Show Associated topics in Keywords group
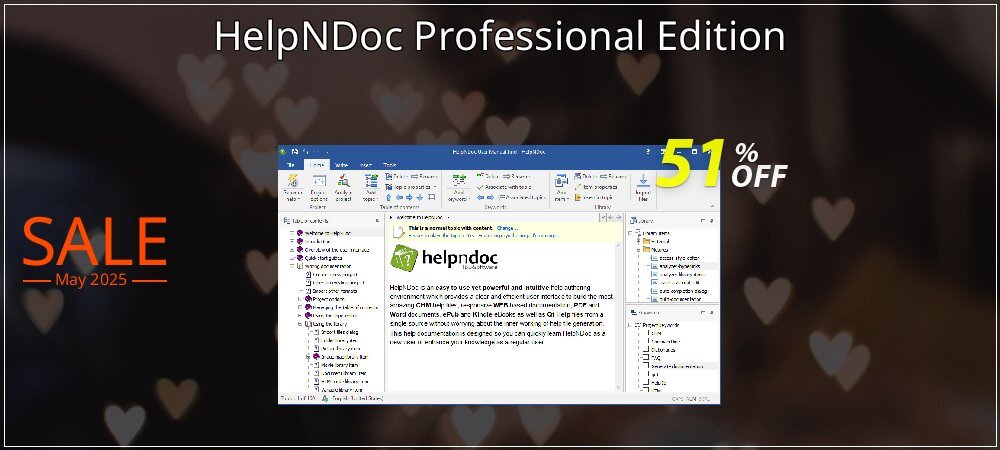 pos(522,197)
